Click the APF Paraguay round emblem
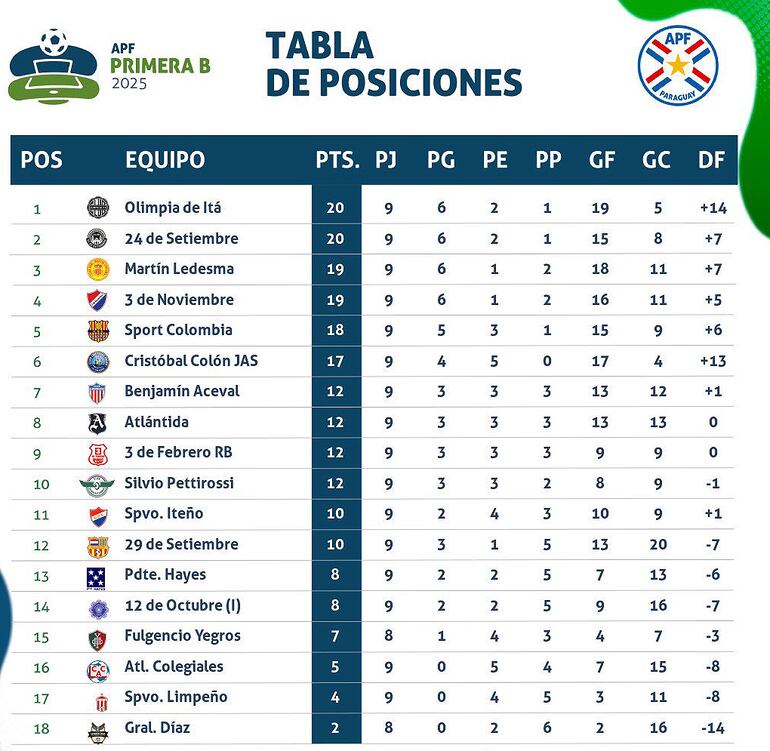Screen dimensions: 770x751 tap(678, 63)
